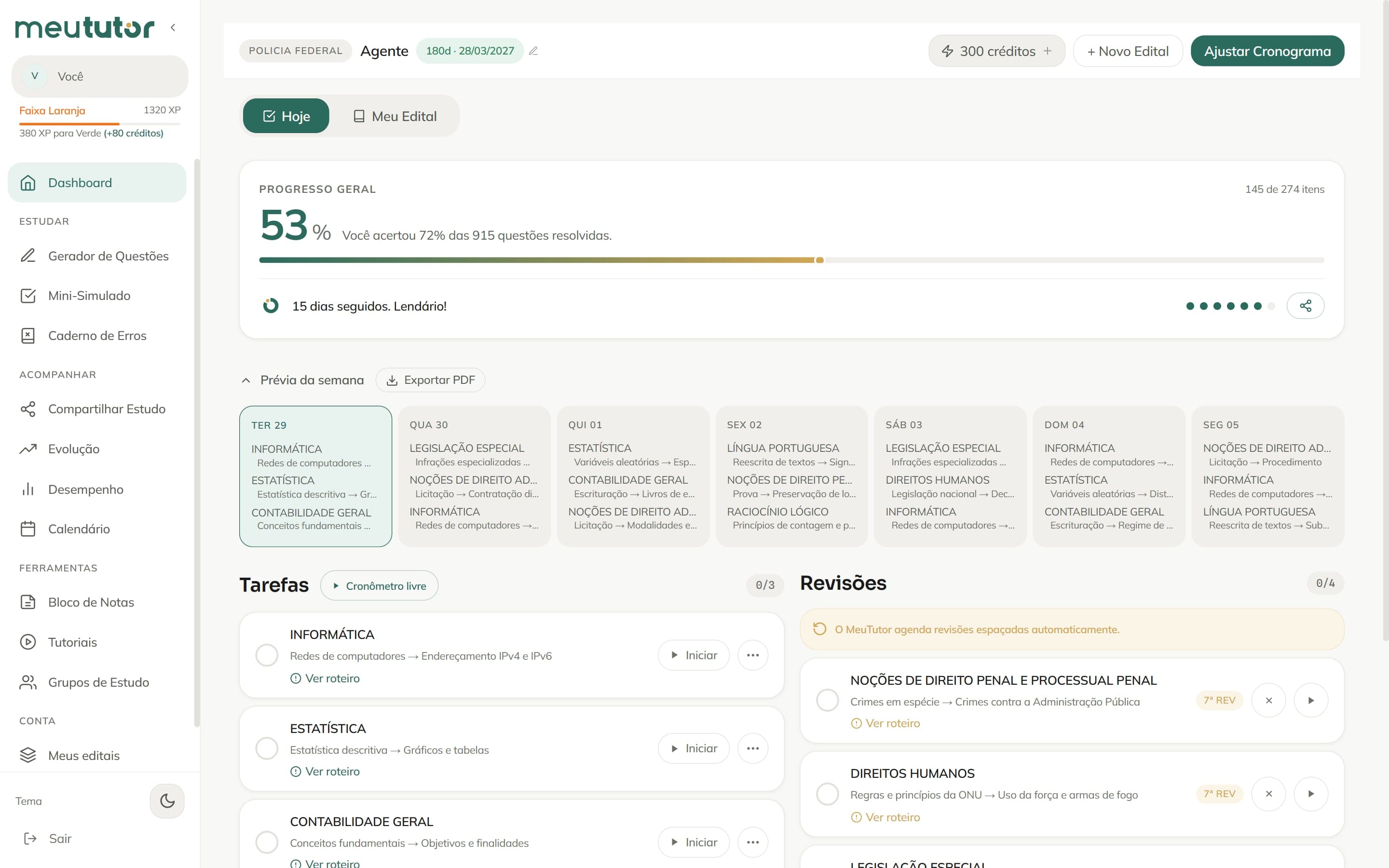Open Caderno de Erros
The image size is (1389, 868).
(97, 336)
